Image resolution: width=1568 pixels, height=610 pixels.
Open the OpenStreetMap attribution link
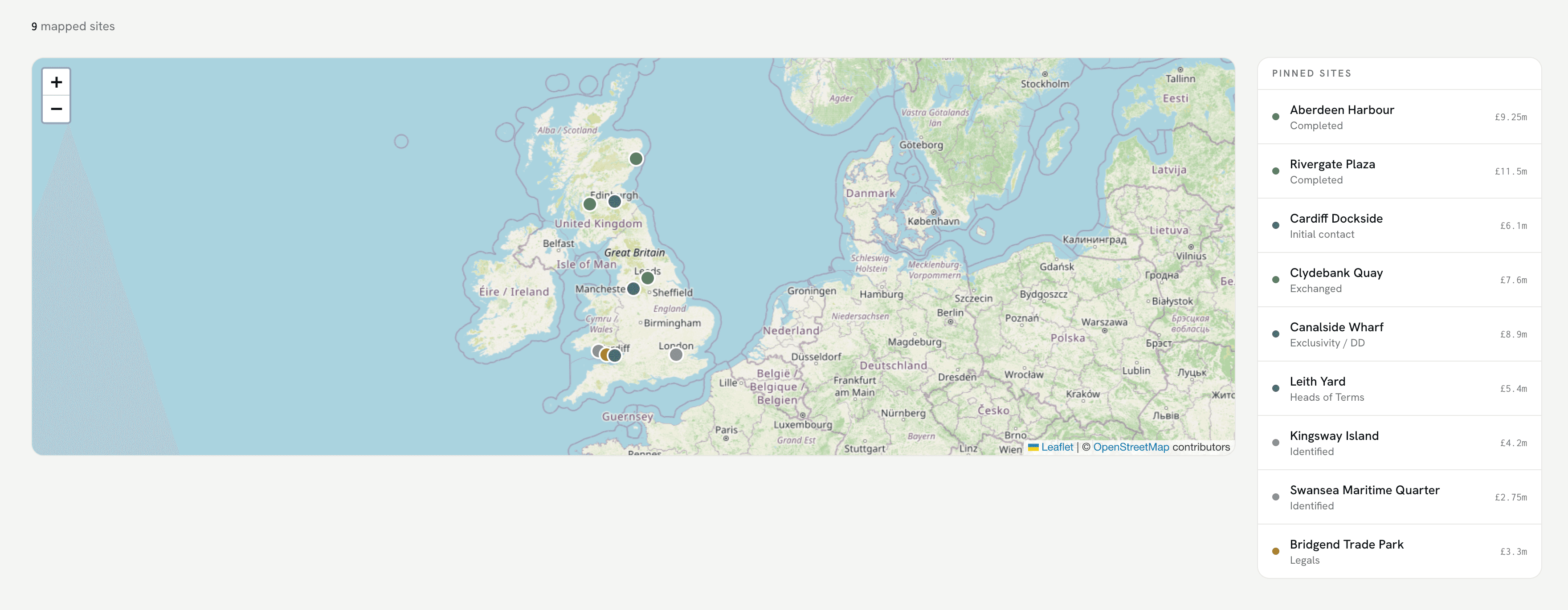point(1131,447)
